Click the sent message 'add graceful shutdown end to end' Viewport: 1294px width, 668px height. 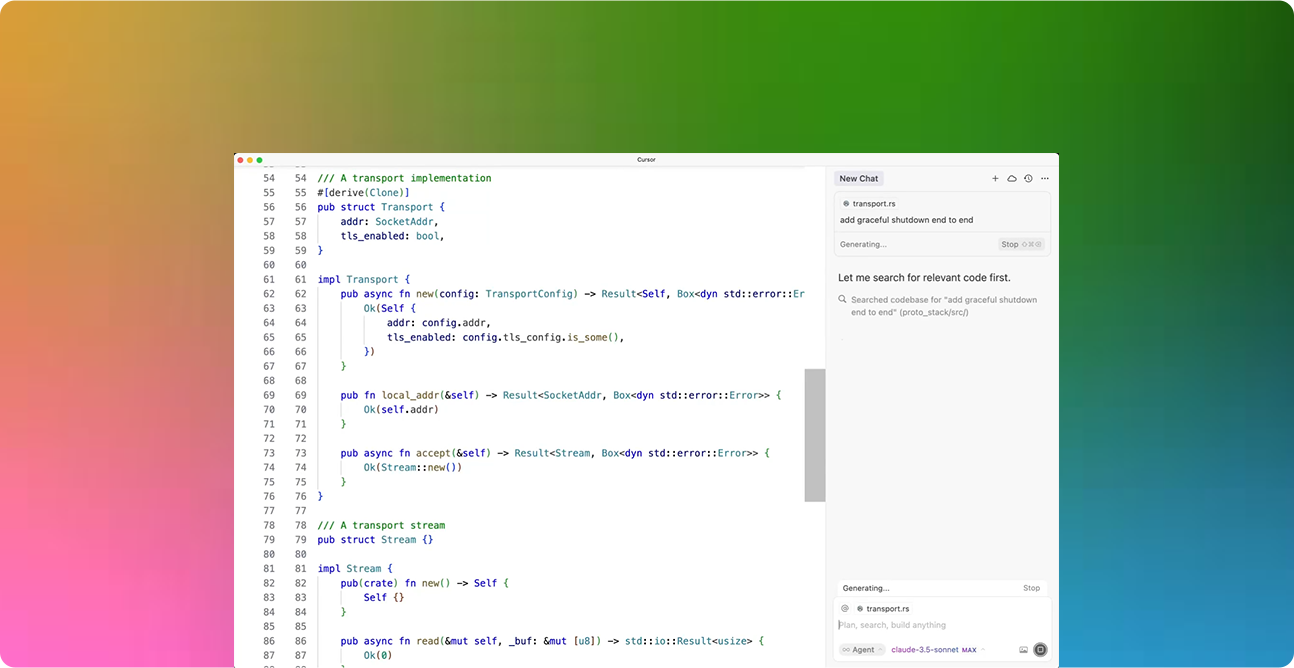tap(907, 220)
